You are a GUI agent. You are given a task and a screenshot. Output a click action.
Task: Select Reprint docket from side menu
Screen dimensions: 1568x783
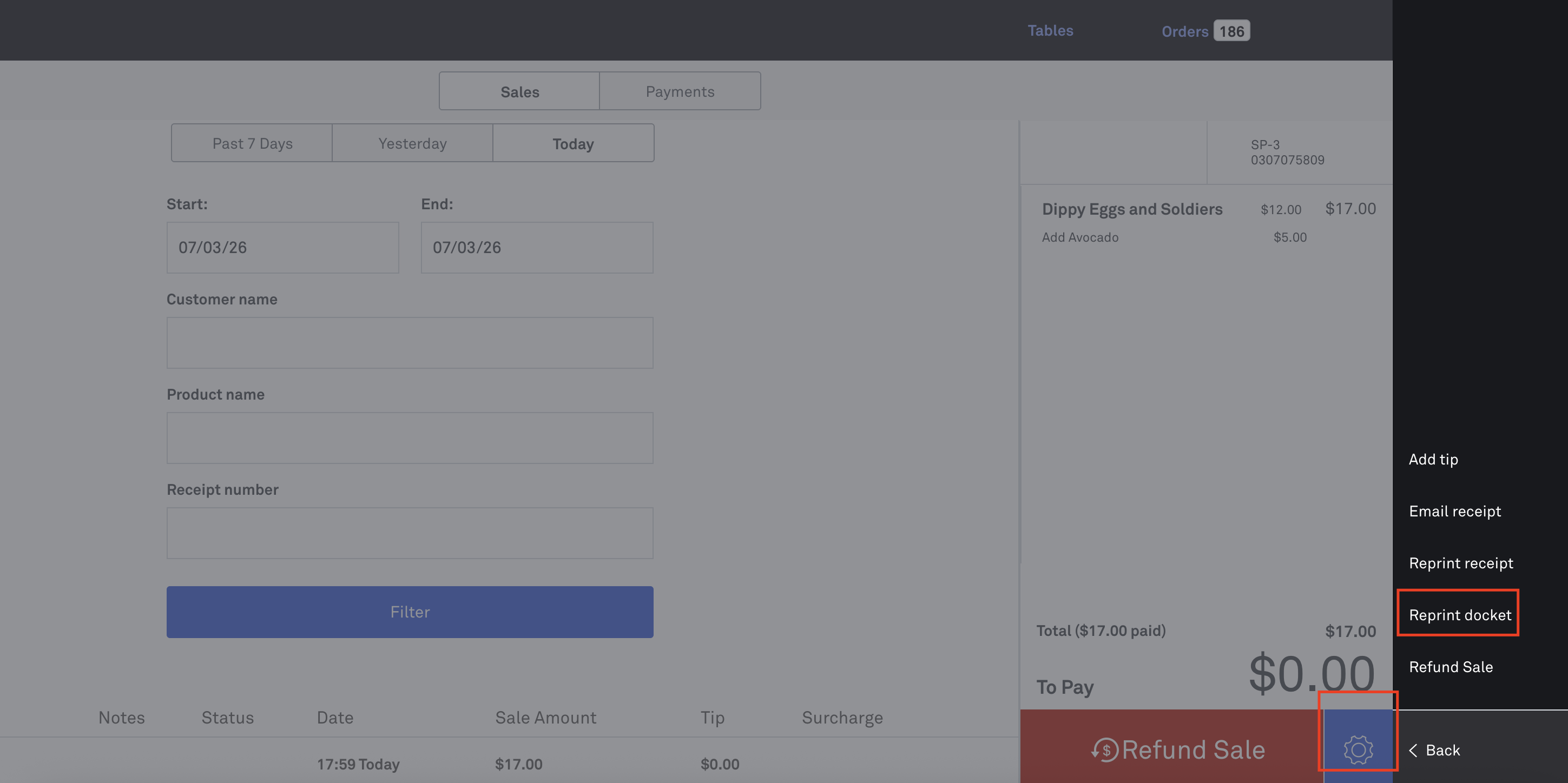(x=1459, y=614)
